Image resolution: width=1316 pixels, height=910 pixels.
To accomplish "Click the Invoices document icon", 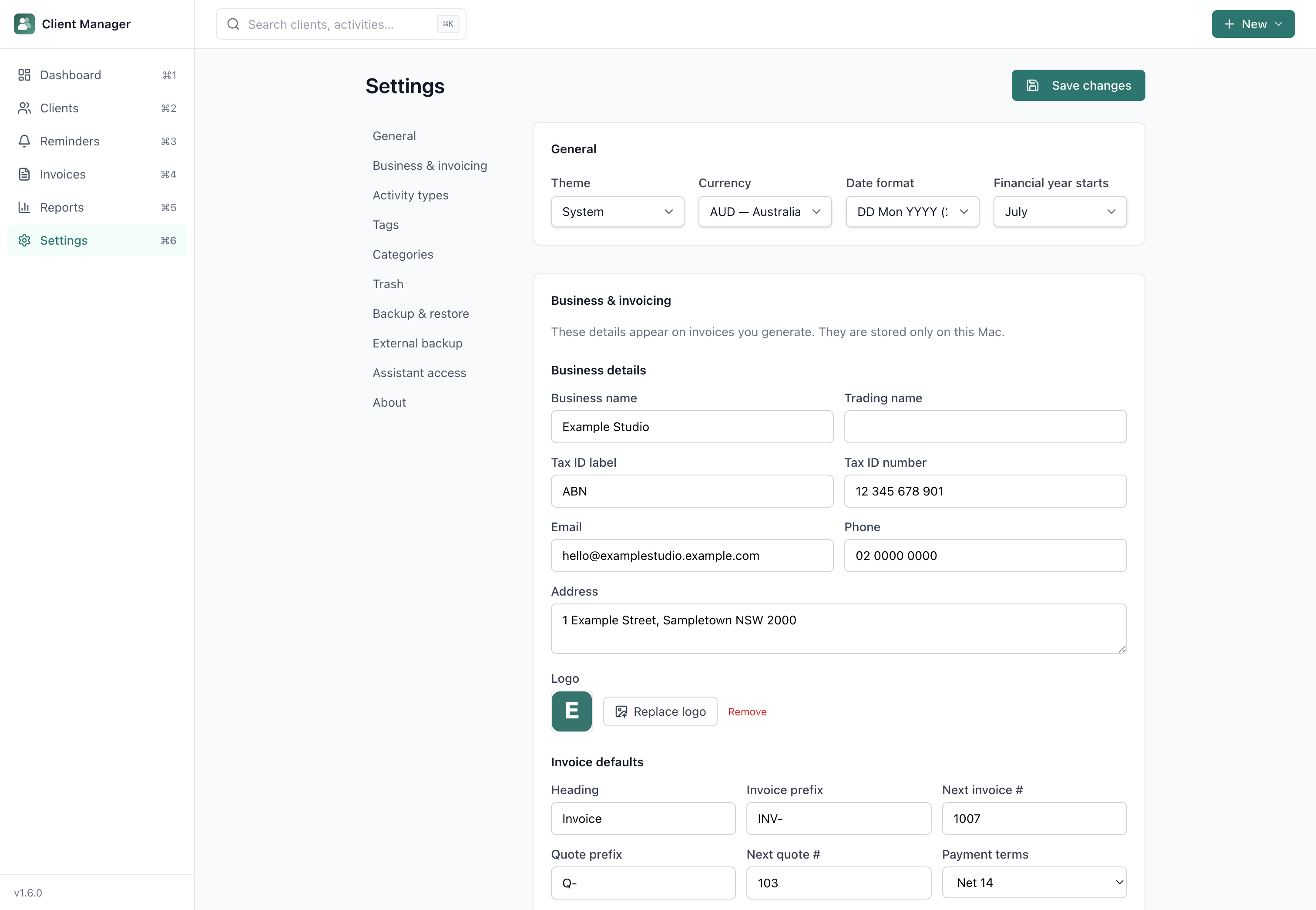I will point(24,174).
